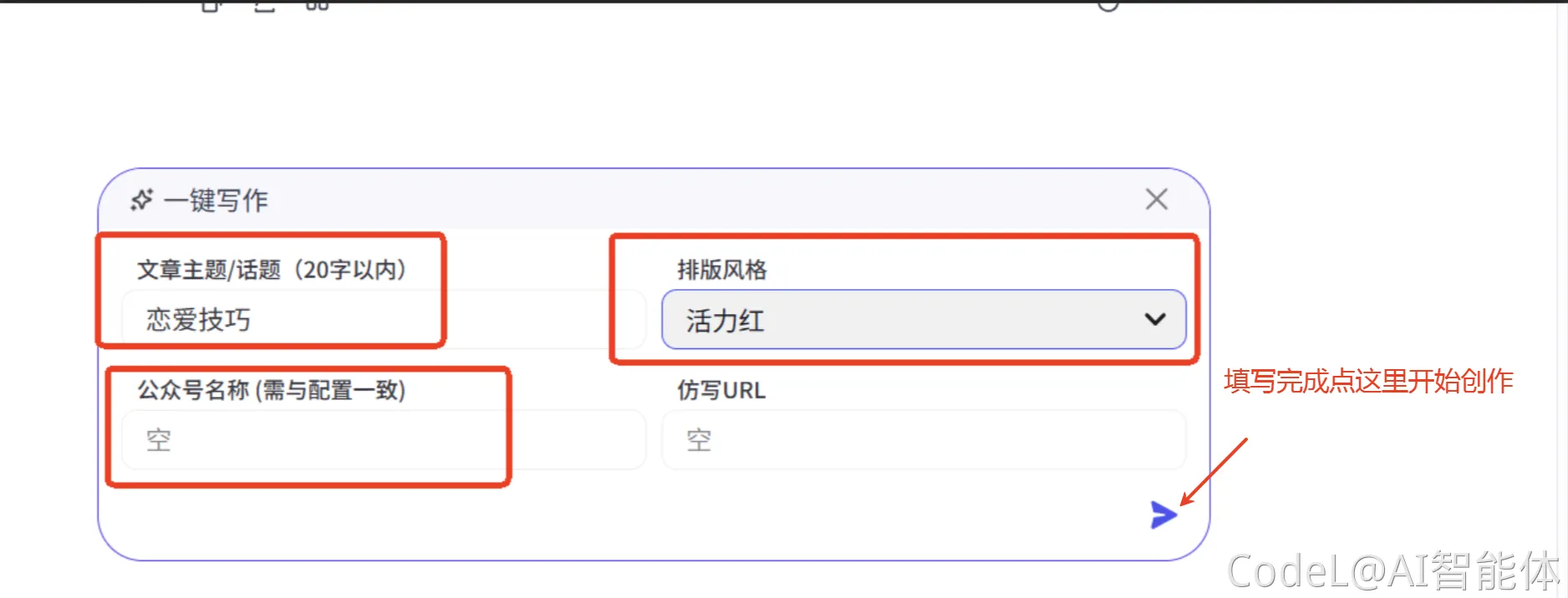Click the 公众号名称 (需与配置一致) label
The width and height of the screenshot is (1568, 598).
coord(271,390)
